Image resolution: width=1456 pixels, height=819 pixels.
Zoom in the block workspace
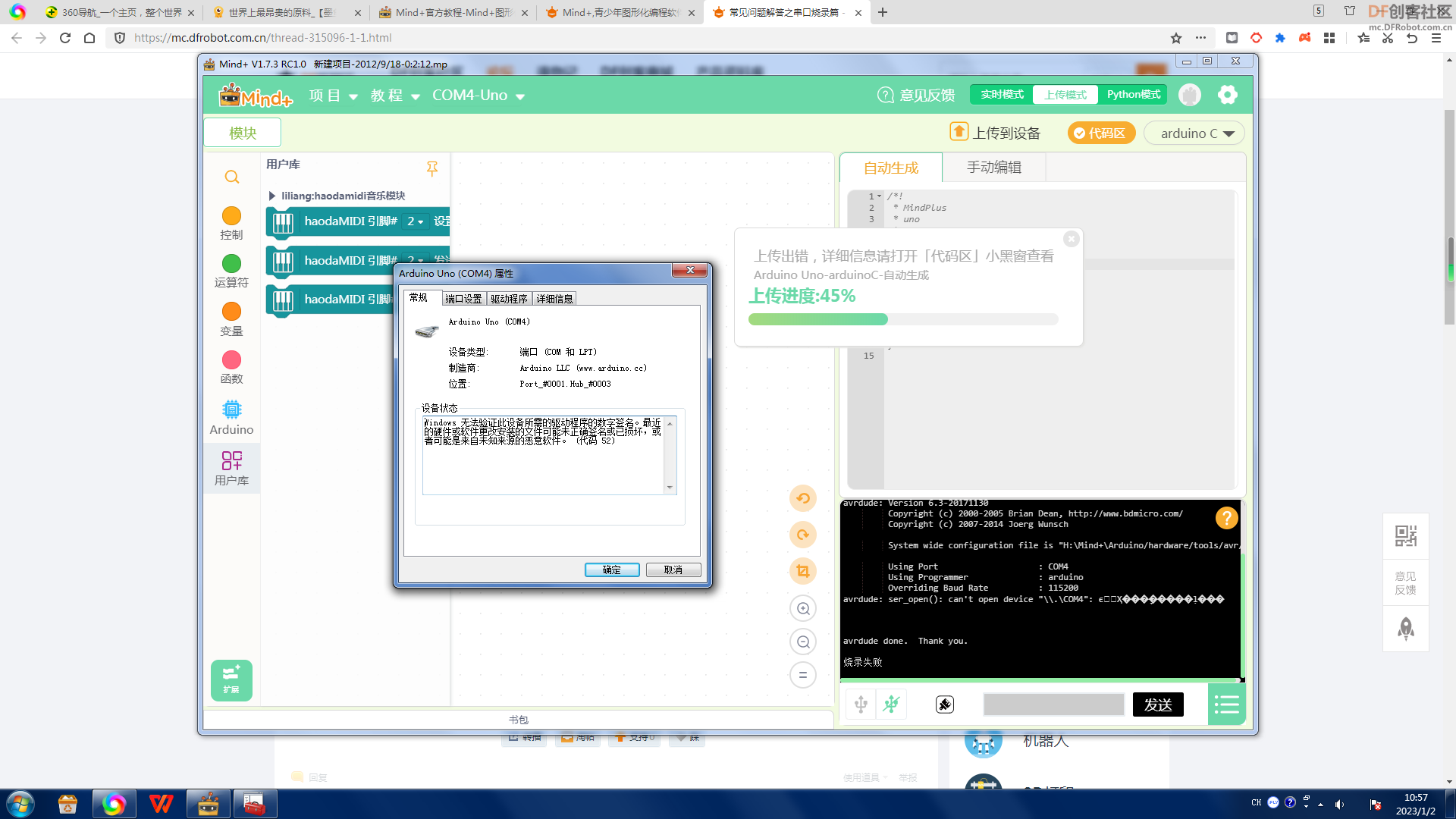[803, 608]
